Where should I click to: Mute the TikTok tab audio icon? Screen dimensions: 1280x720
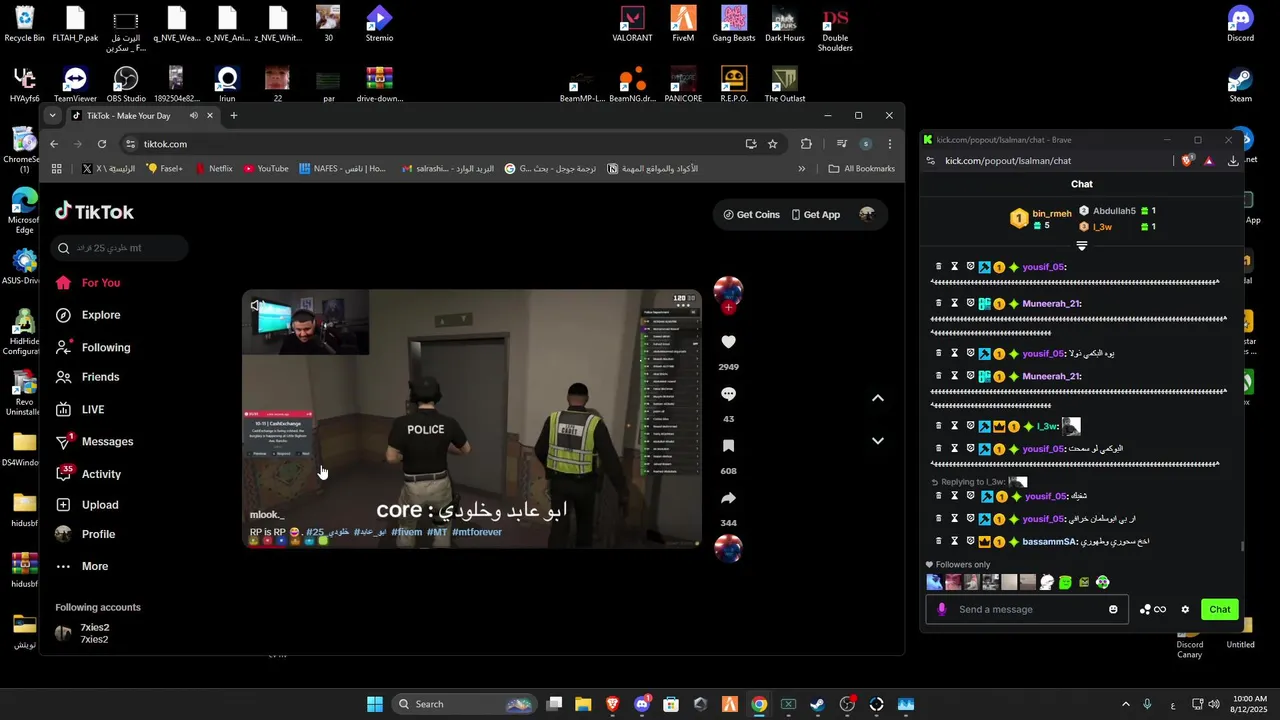(x=193, y=115)
